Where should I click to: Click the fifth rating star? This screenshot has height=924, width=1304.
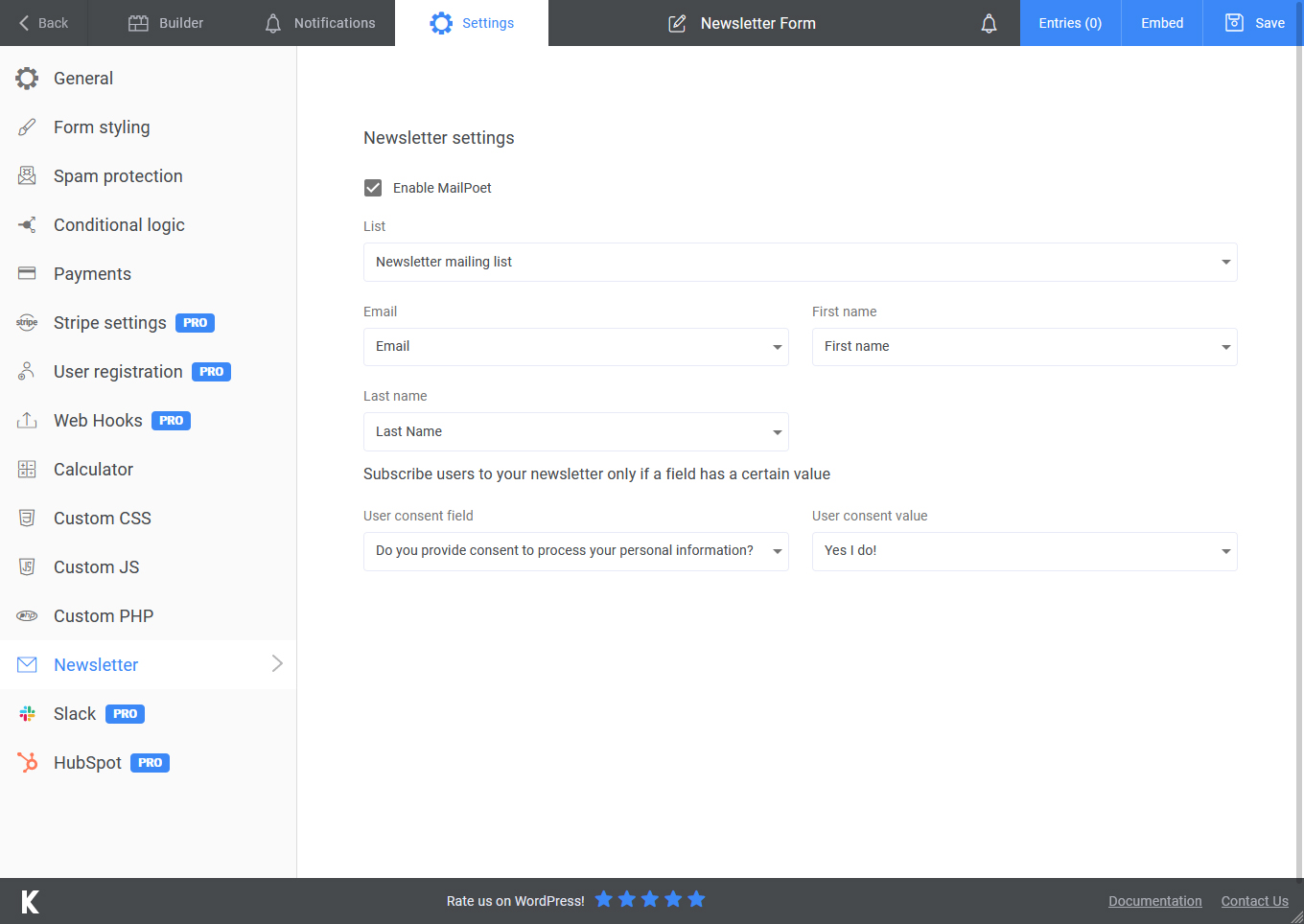pyautogui.click(x=697, y=899)
